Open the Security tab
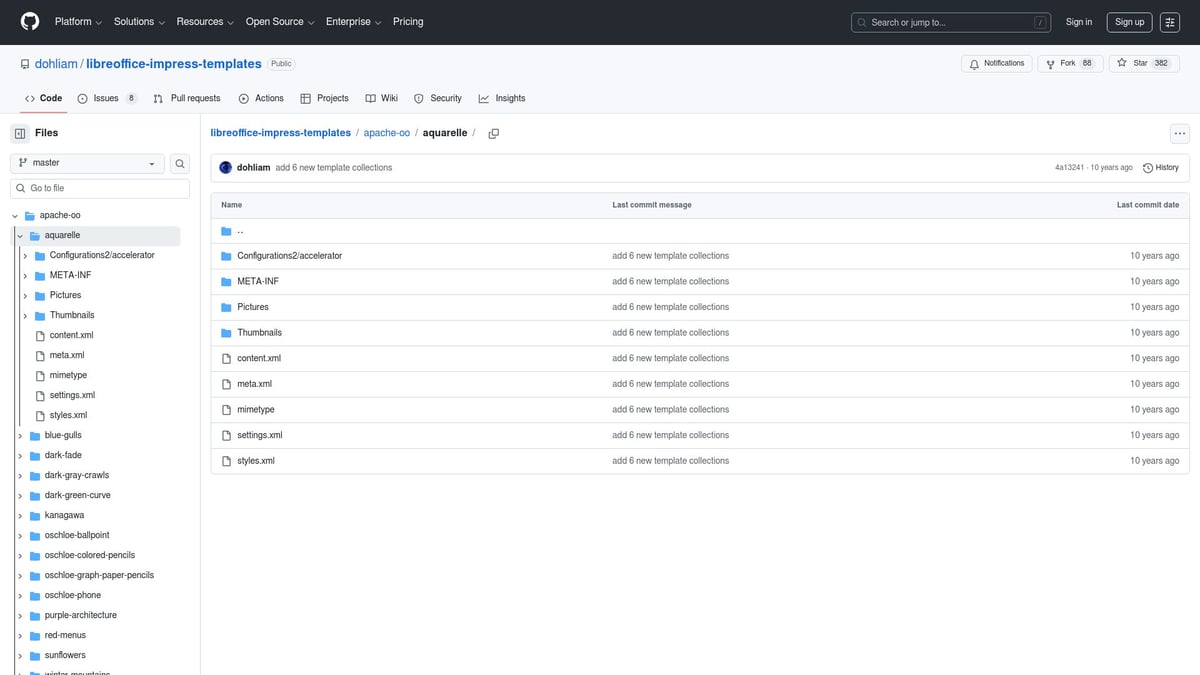This screenshot has height=675, width=1200. 438,98
